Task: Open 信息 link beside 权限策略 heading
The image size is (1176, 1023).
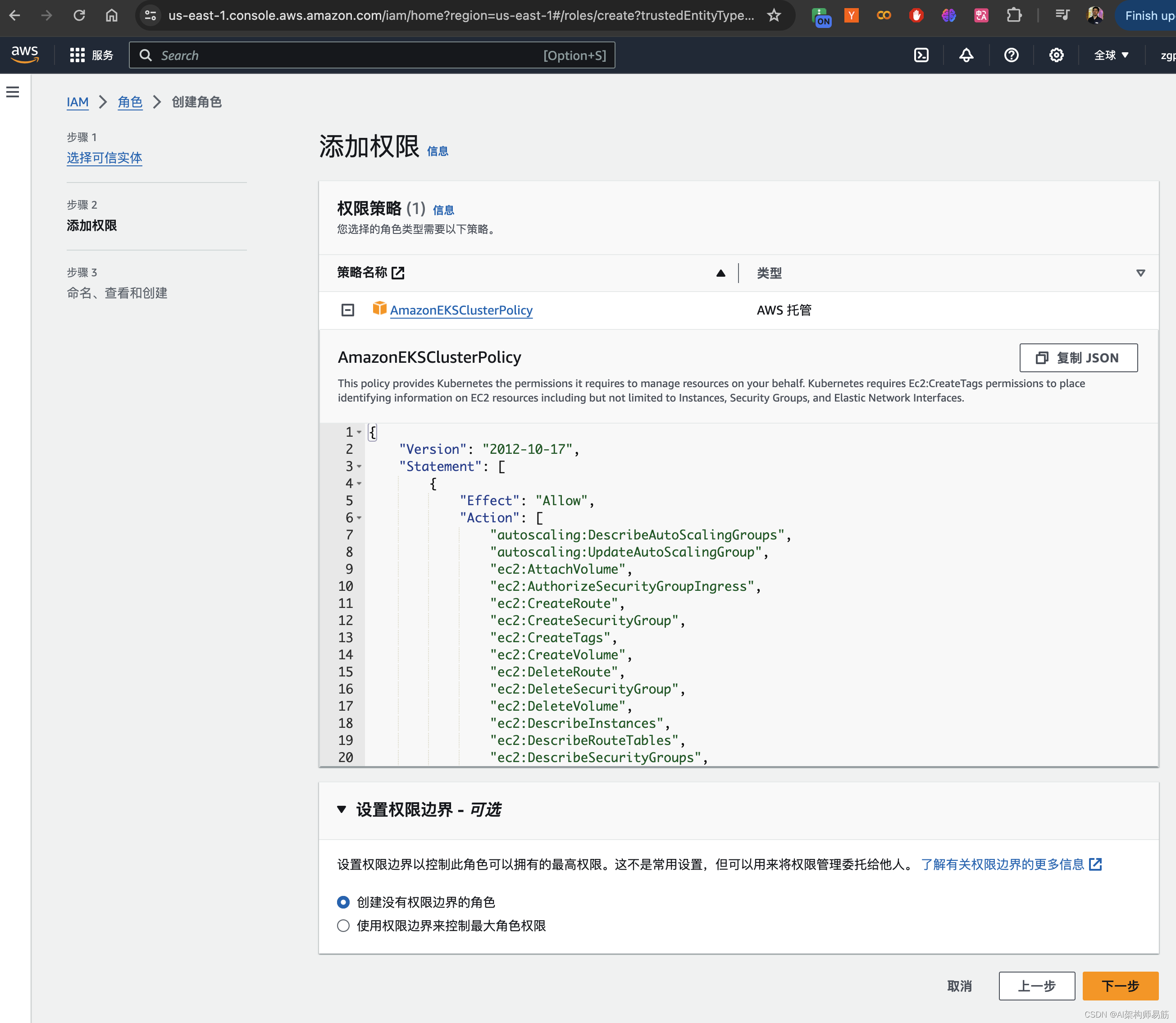Action: coord(443,210)
